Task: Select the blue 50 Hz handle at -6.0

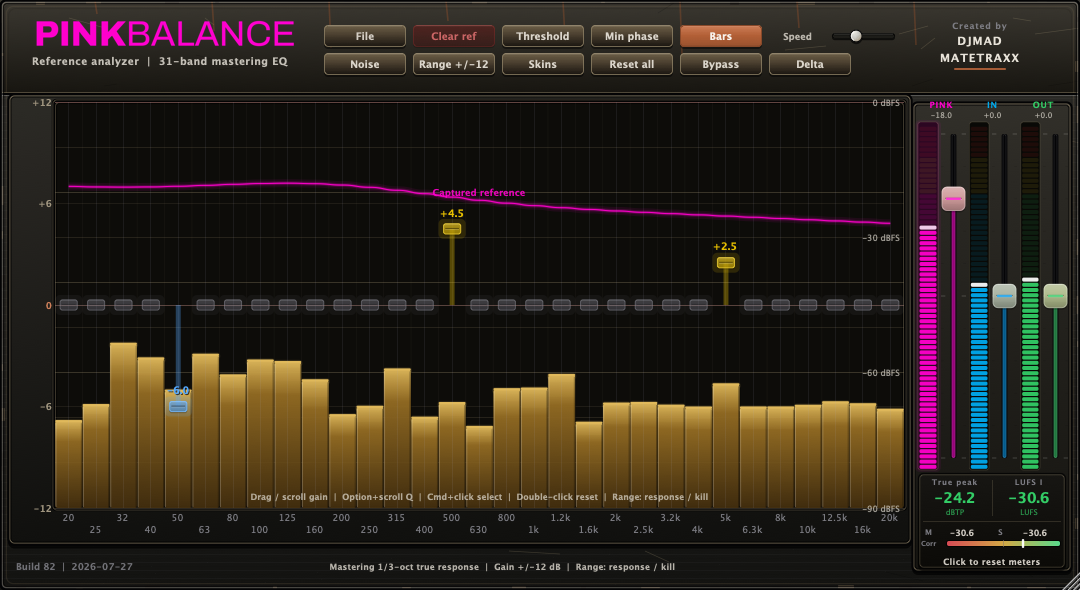Action: click(x=178, y=406)
